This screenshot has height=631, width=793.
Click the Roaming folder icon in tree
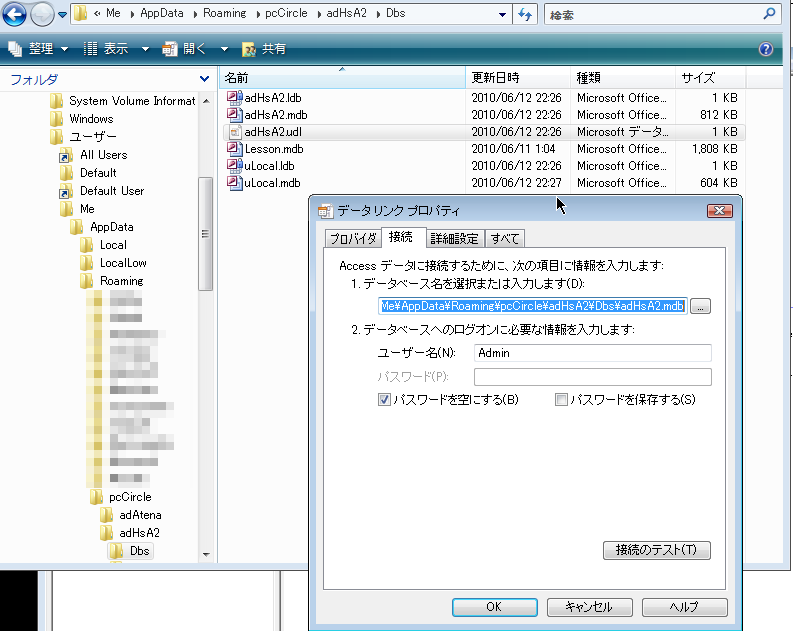pos(86,281)
